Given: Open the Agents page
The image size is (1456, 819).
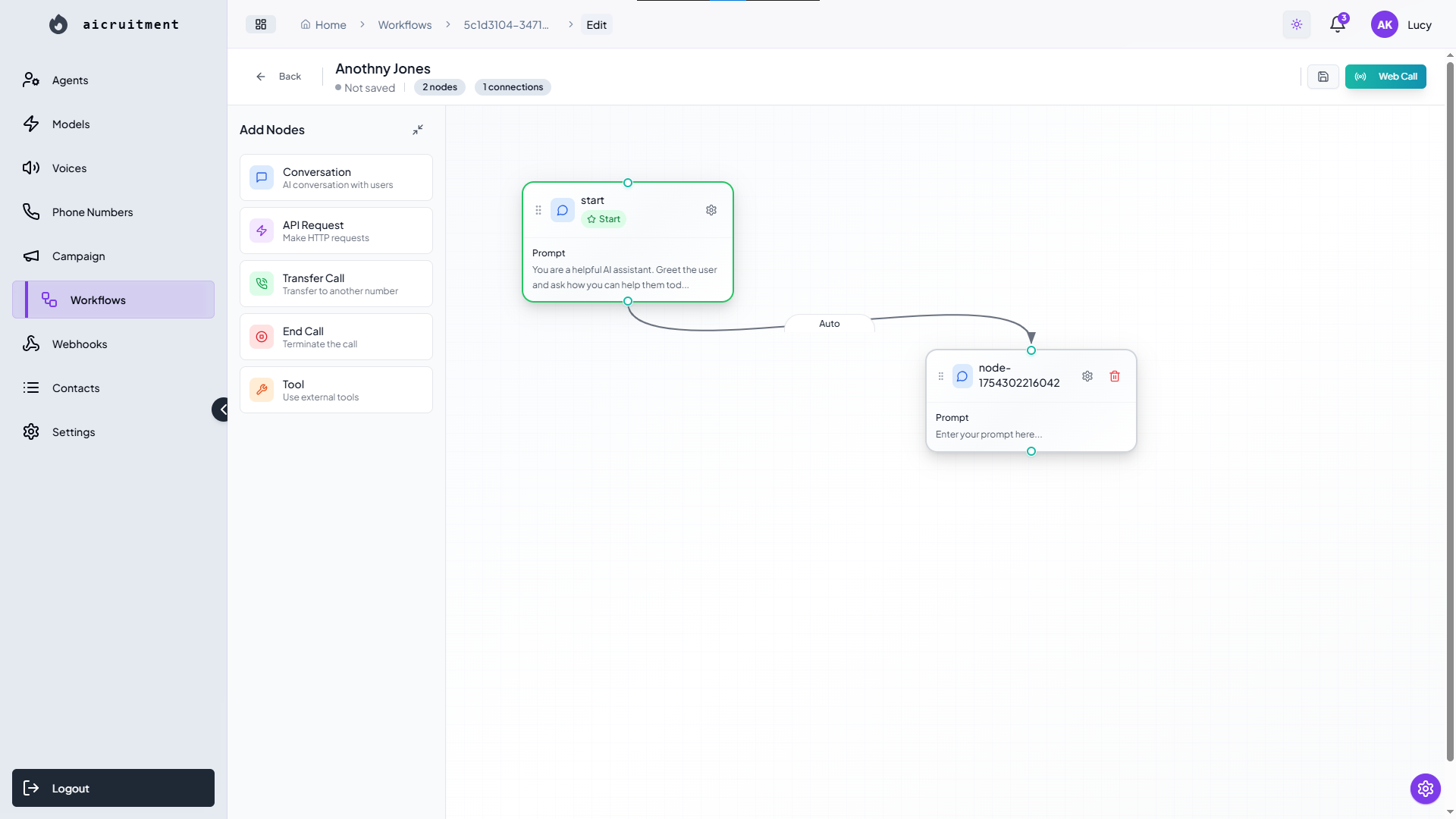Looking at the screenshot, I should pos(113,80).
